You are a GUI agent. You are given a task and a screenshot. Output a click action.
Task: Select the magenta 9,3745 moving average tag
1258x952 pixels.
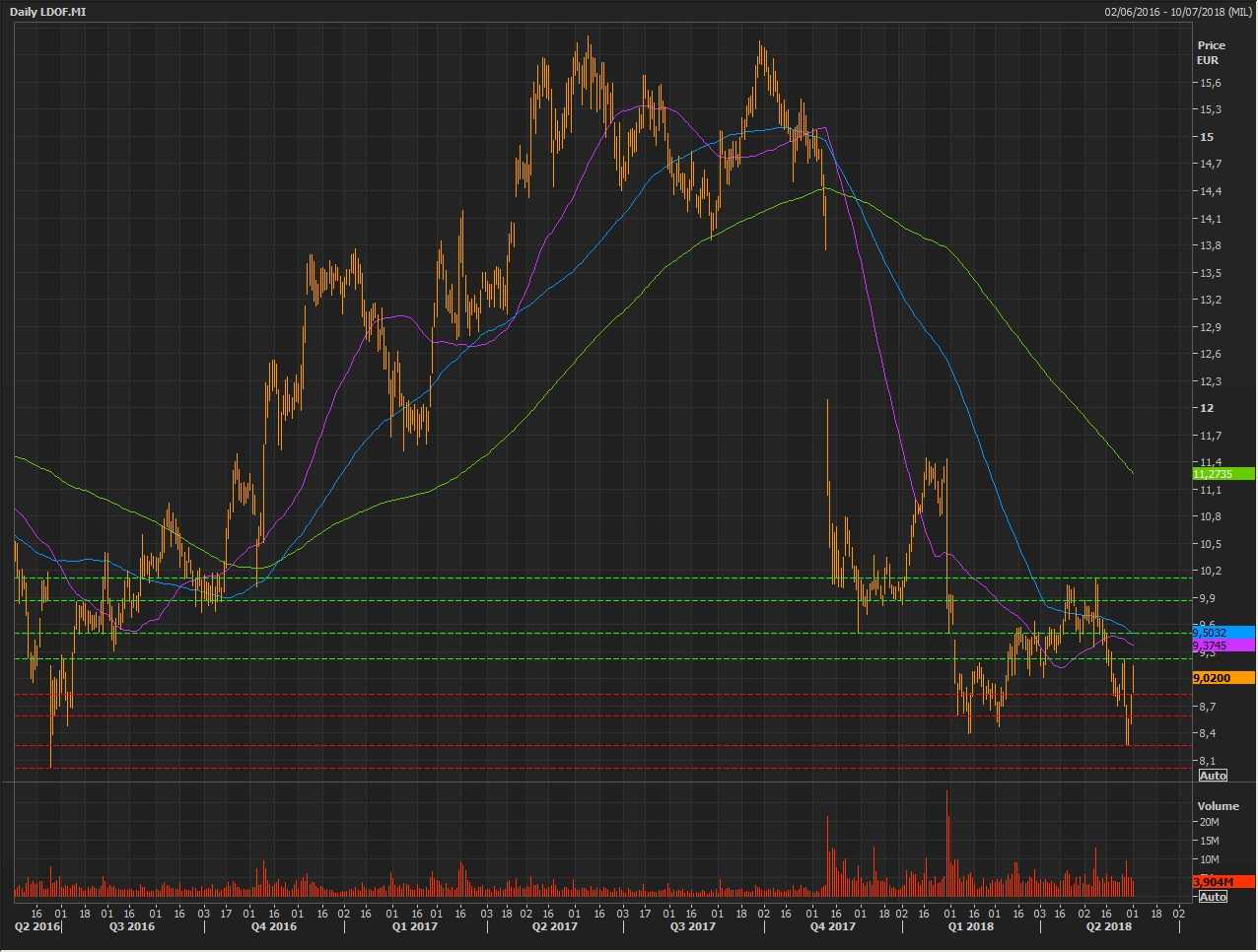coord(1223,646)
